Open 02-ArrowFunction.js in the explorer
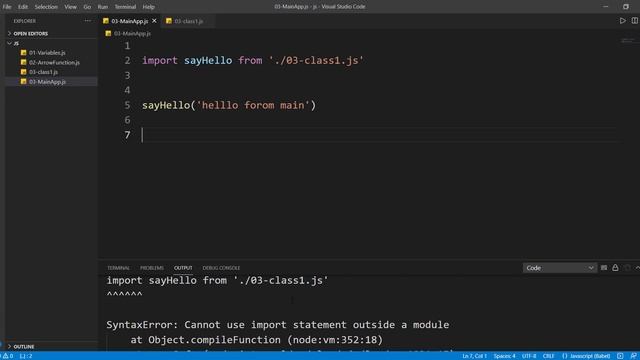Image resolution: width=640 pixels, height=360 pixels. coord(51,62)
